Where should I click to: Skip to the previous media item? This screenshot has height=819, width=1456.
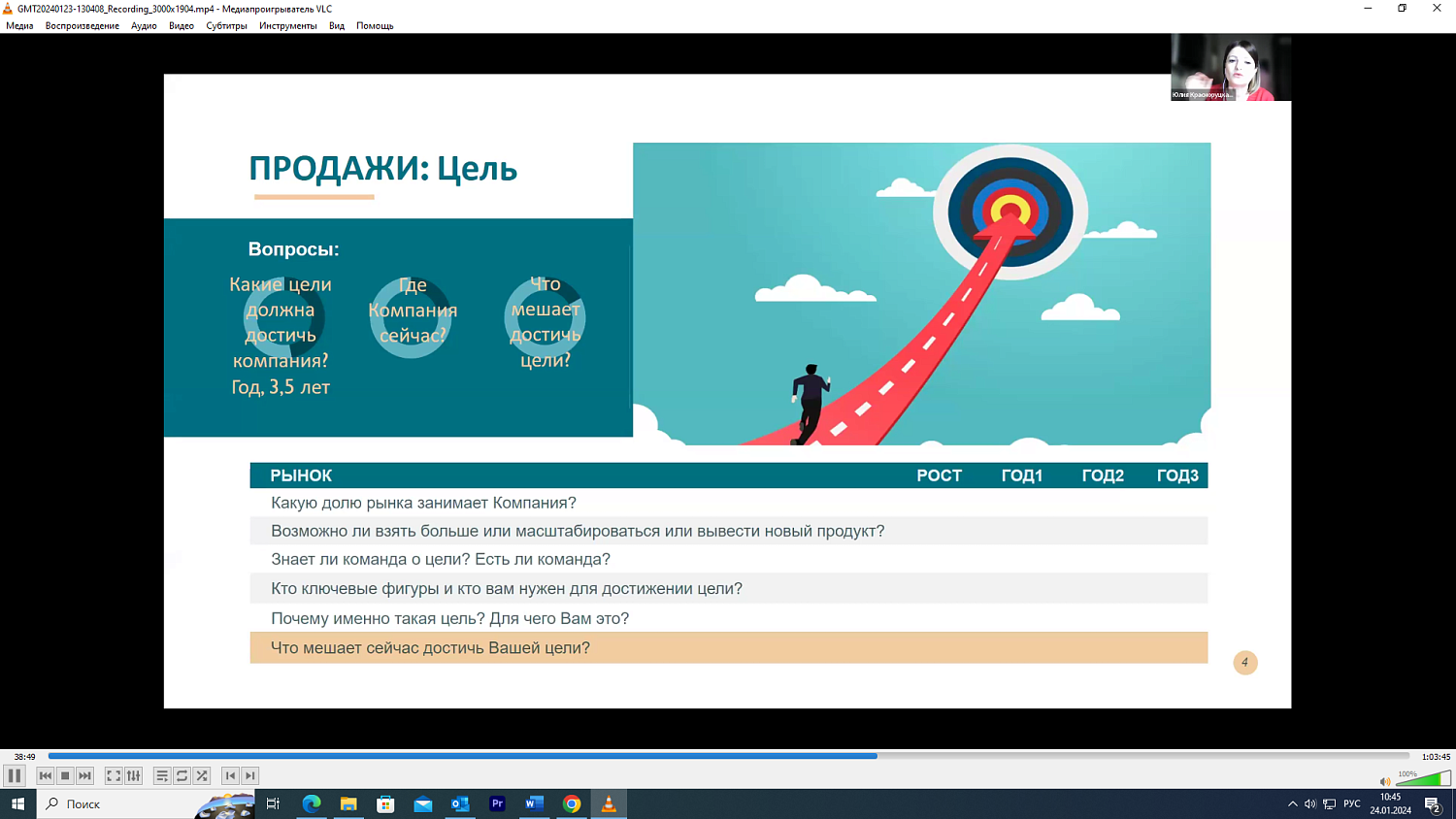coord(45,775)
